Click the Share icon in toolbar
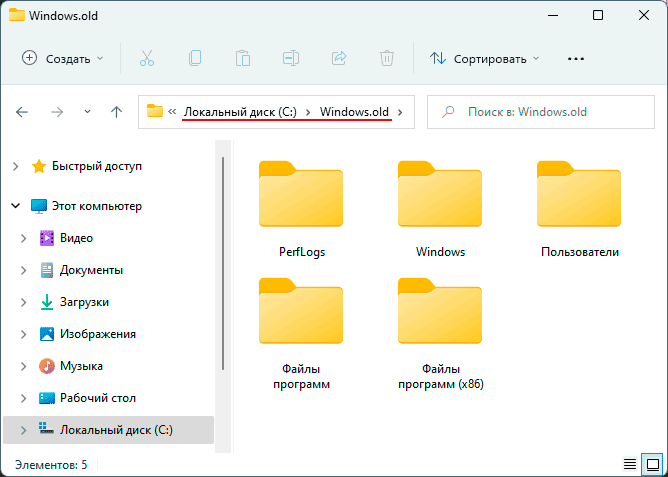668x477 pixels. pyautogui.click(x=339, y=58)
